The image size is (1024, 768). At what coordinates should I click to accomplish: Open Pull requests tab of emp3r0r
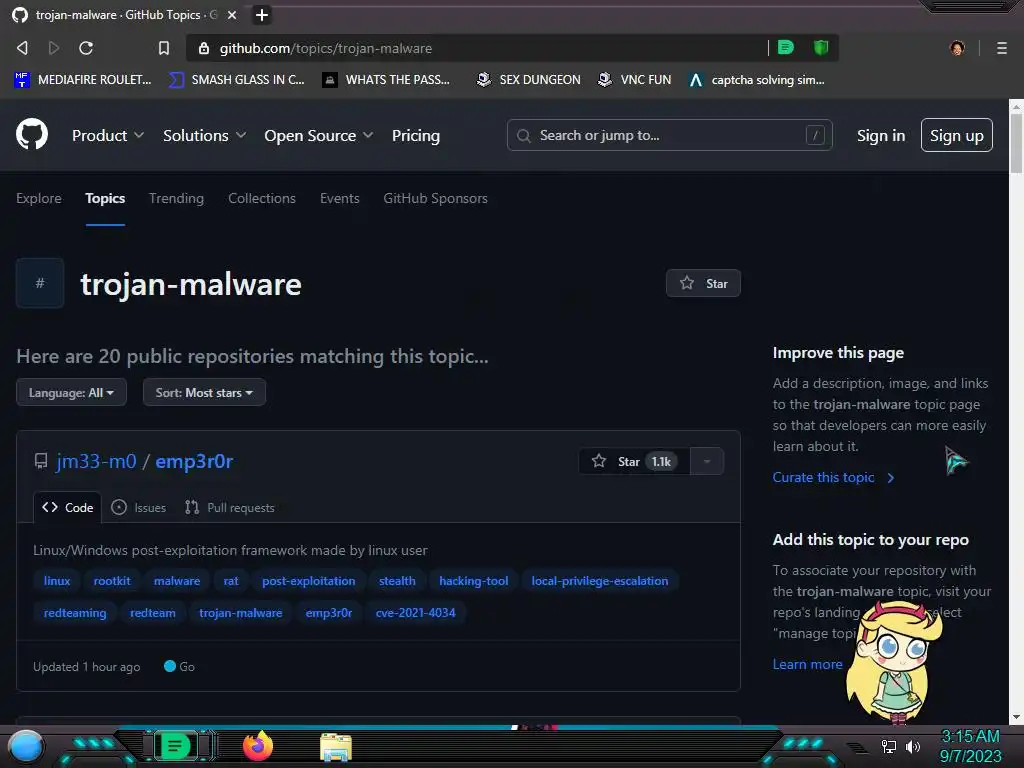point(229,507)
